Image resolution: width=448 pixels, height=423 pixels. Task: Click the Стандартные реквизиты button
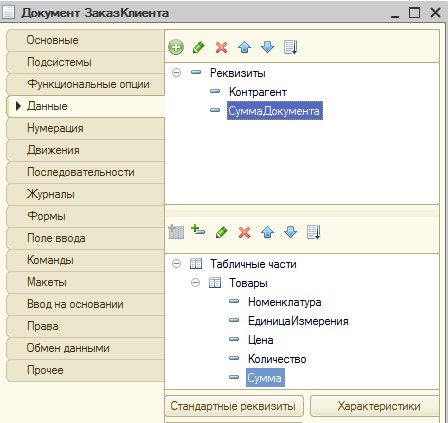tap(234, 406)
